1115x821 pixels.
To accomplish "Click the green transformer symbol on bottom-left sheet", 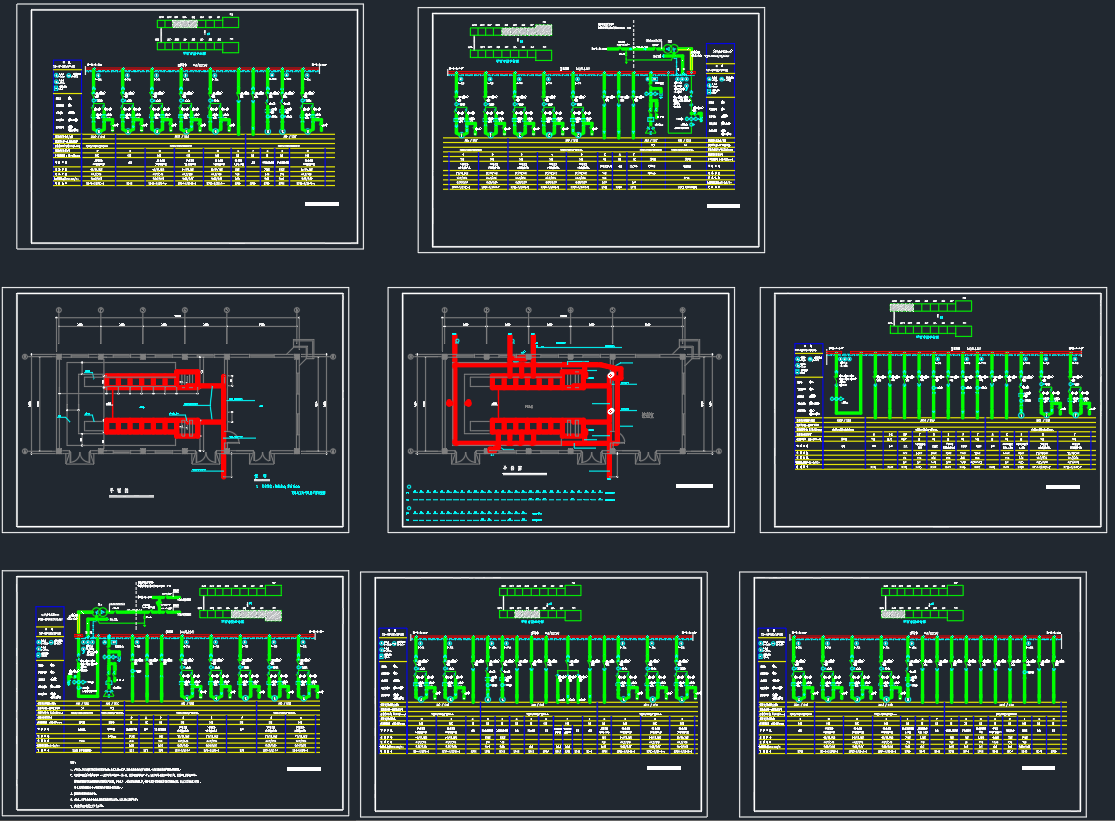I will click(x=101, y=612).
